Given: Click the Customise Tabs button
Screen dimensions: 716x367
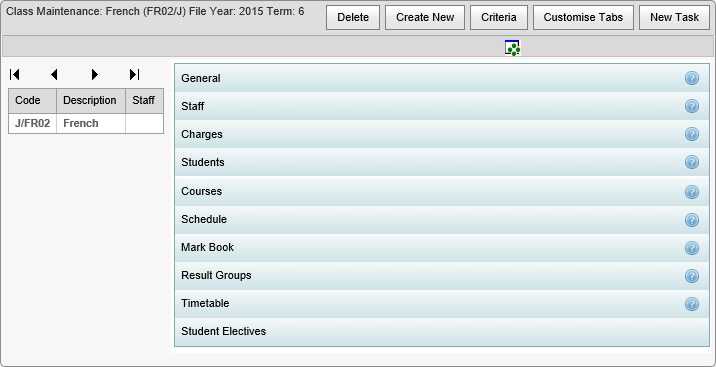Looking at the screenshot, I should tap(583, 17).
